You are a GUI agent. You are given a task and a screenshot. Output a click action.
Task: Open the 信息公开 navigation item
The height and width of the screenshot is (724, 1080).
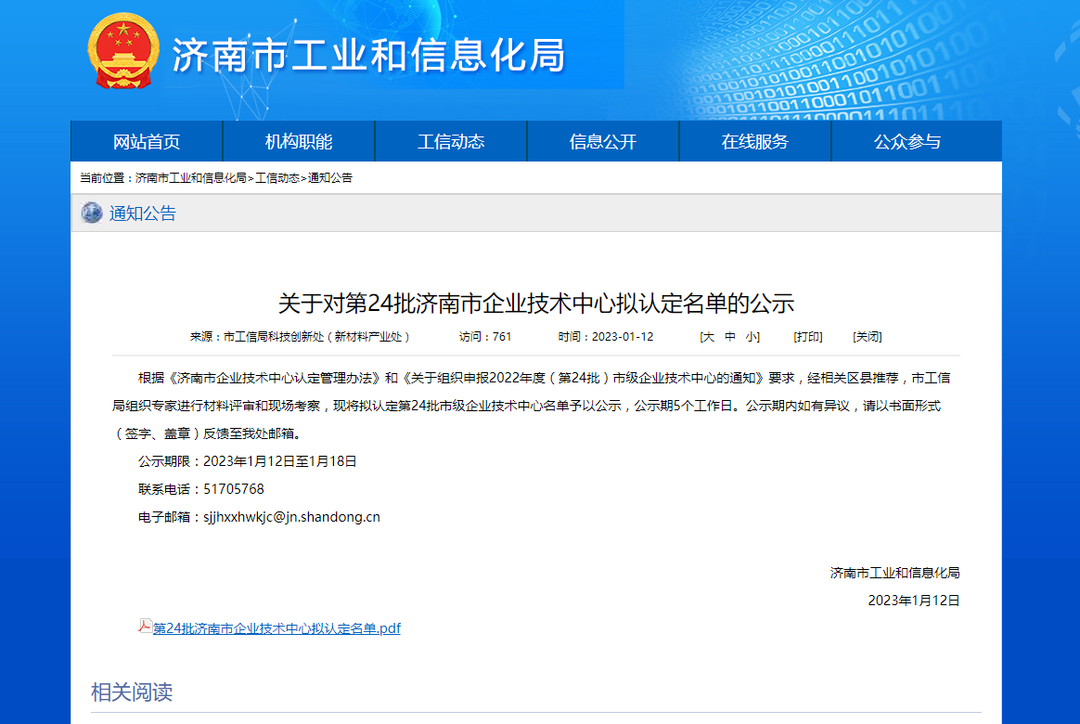point(603,142)
